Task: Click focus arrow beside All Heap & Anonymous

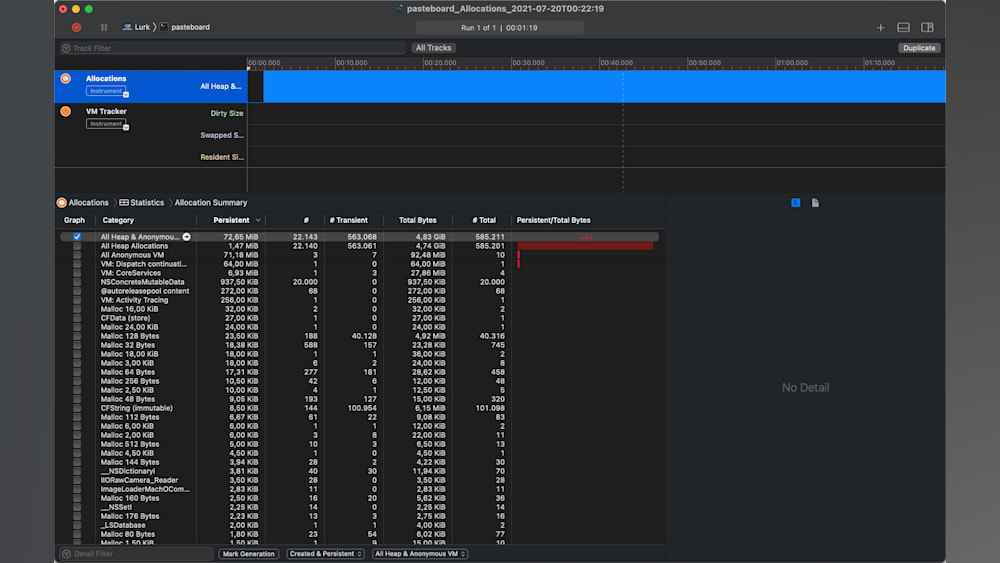Action: [x=187, y=237]
